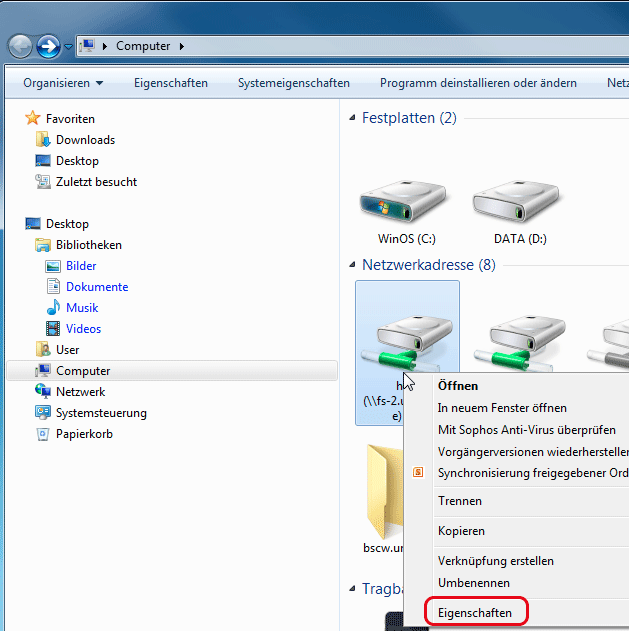Screen dimensions: 629x631
Task: Click the Forward navigation arrow button
Action: (x=48, y=46)
